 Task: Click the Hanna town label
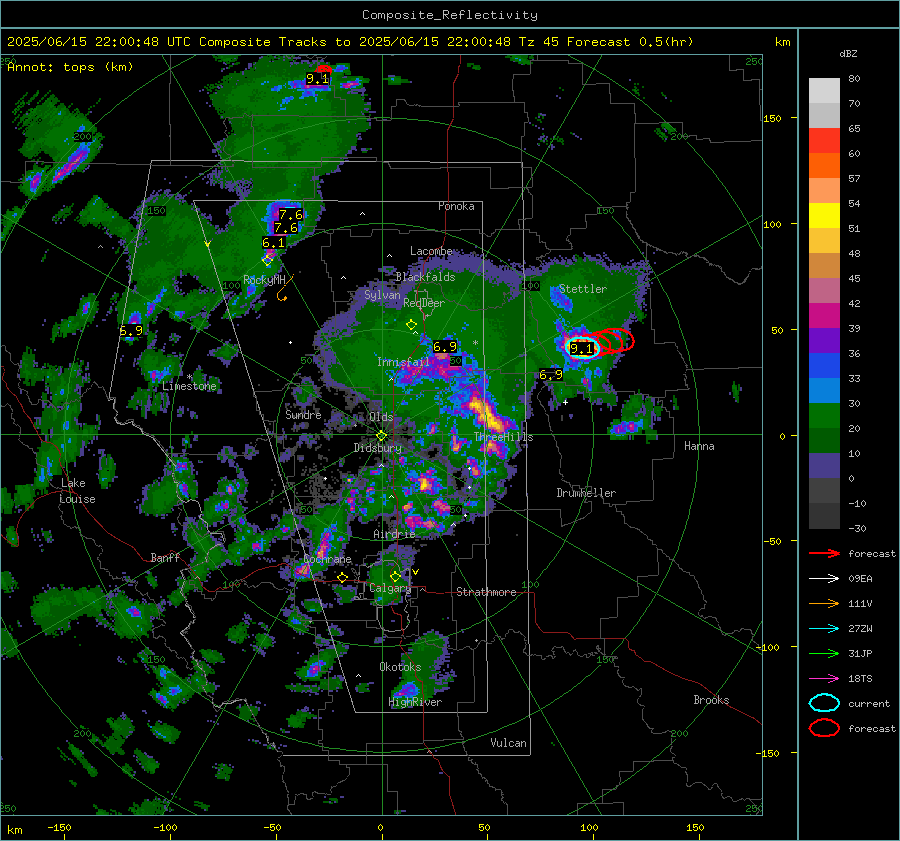[699, 446]
